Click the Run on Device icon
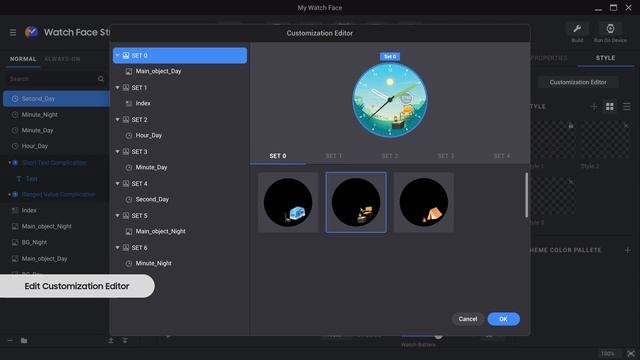This screenshot has height=360, width=640. pos(610,29)
